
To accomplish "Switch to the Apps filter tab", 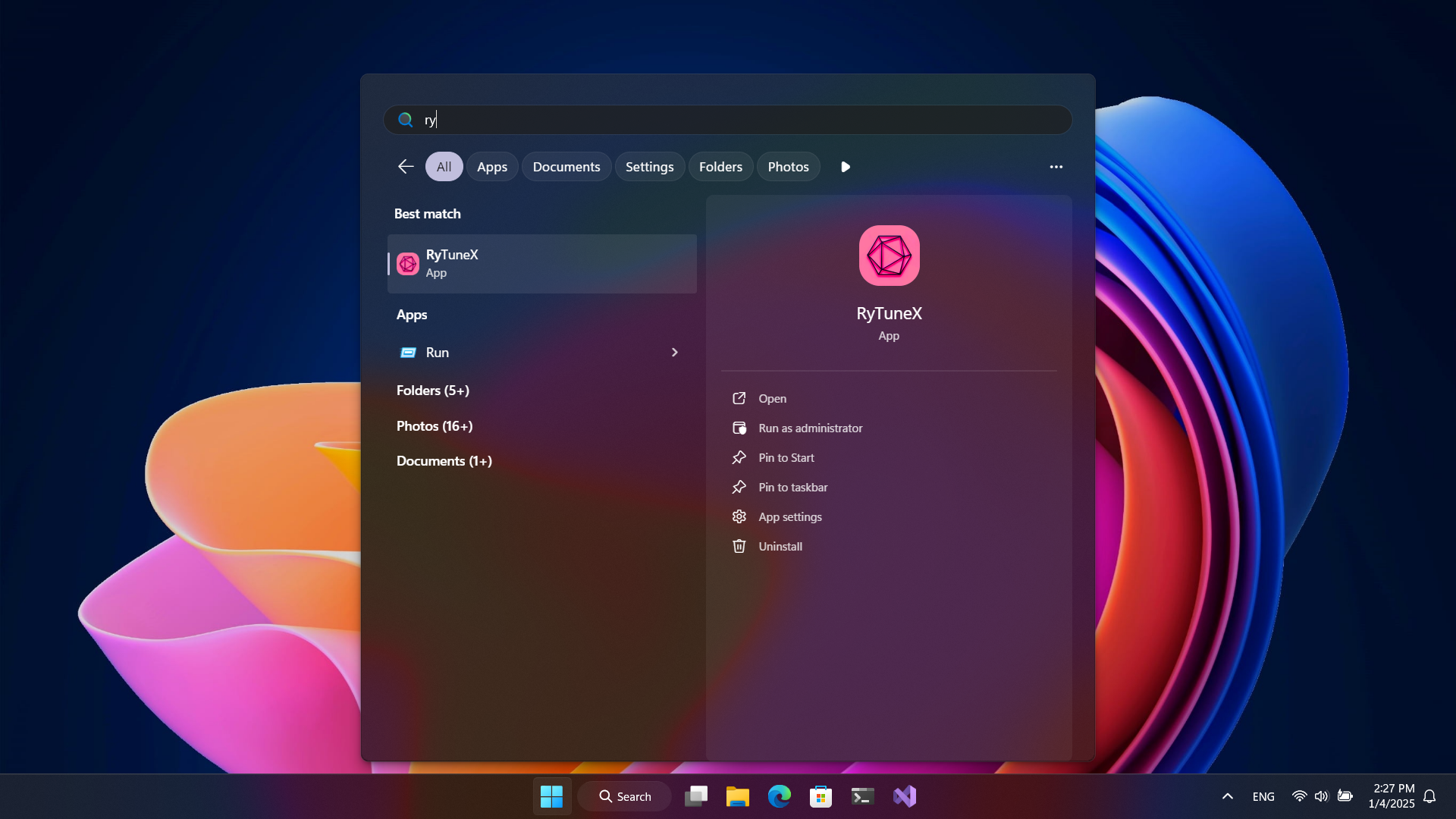I will point(492,167).
